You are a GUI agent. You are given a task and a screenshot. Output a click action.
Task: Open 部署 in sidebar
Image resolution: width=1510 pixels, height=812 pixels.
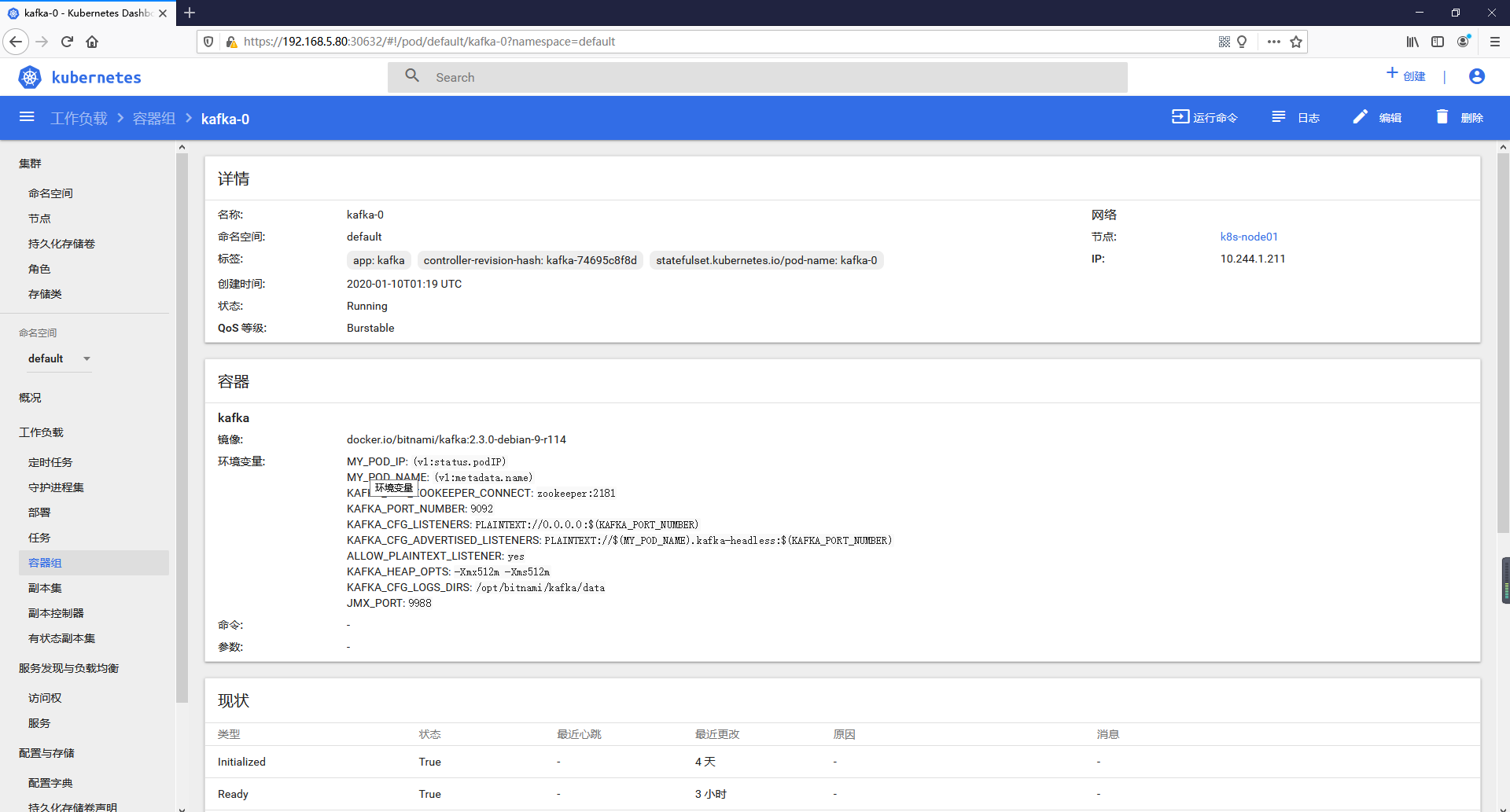(39, 513)
